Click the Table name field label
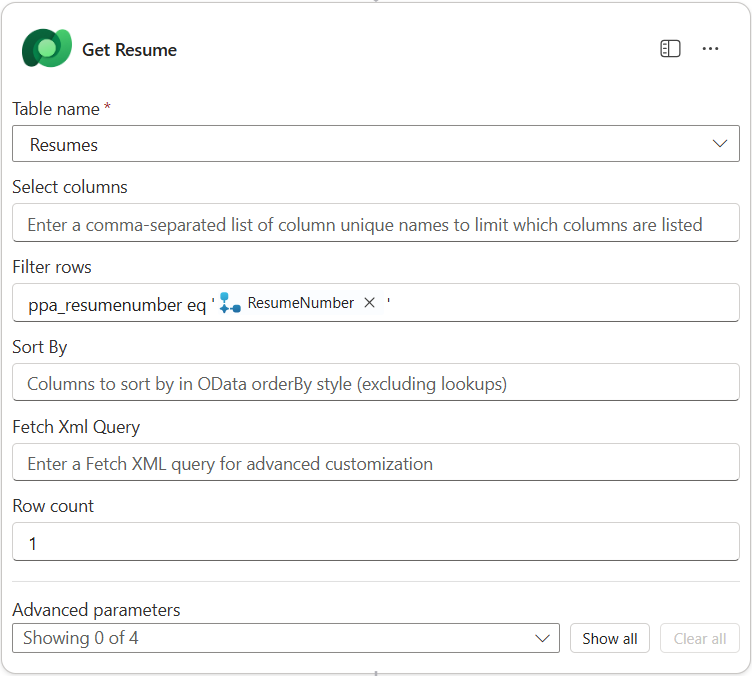Screen dimensions: 752x676 [56, 108]
